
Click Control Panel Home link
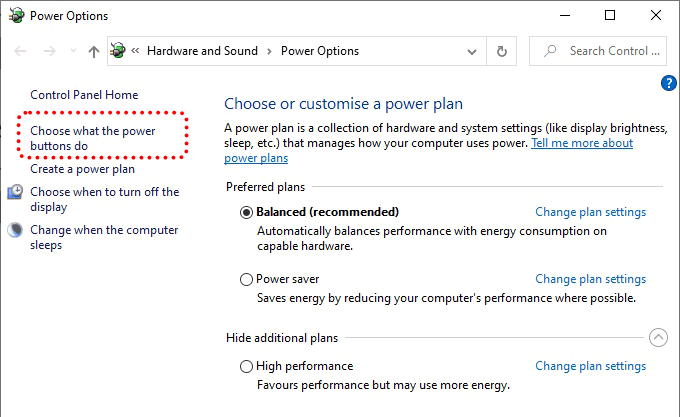[84, 95]
